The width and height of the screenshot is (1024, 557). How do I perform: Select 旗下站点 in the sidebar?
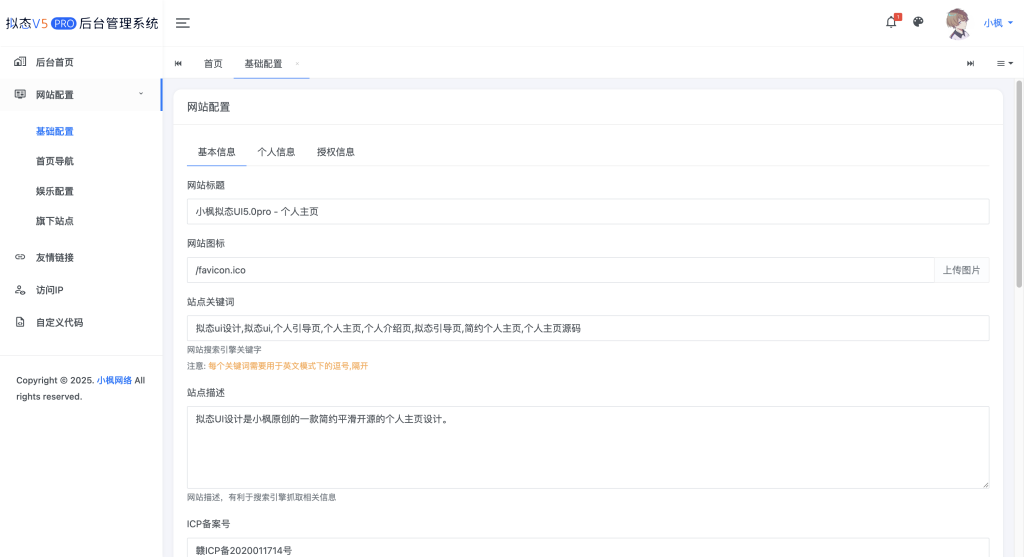tap(55, 221)
